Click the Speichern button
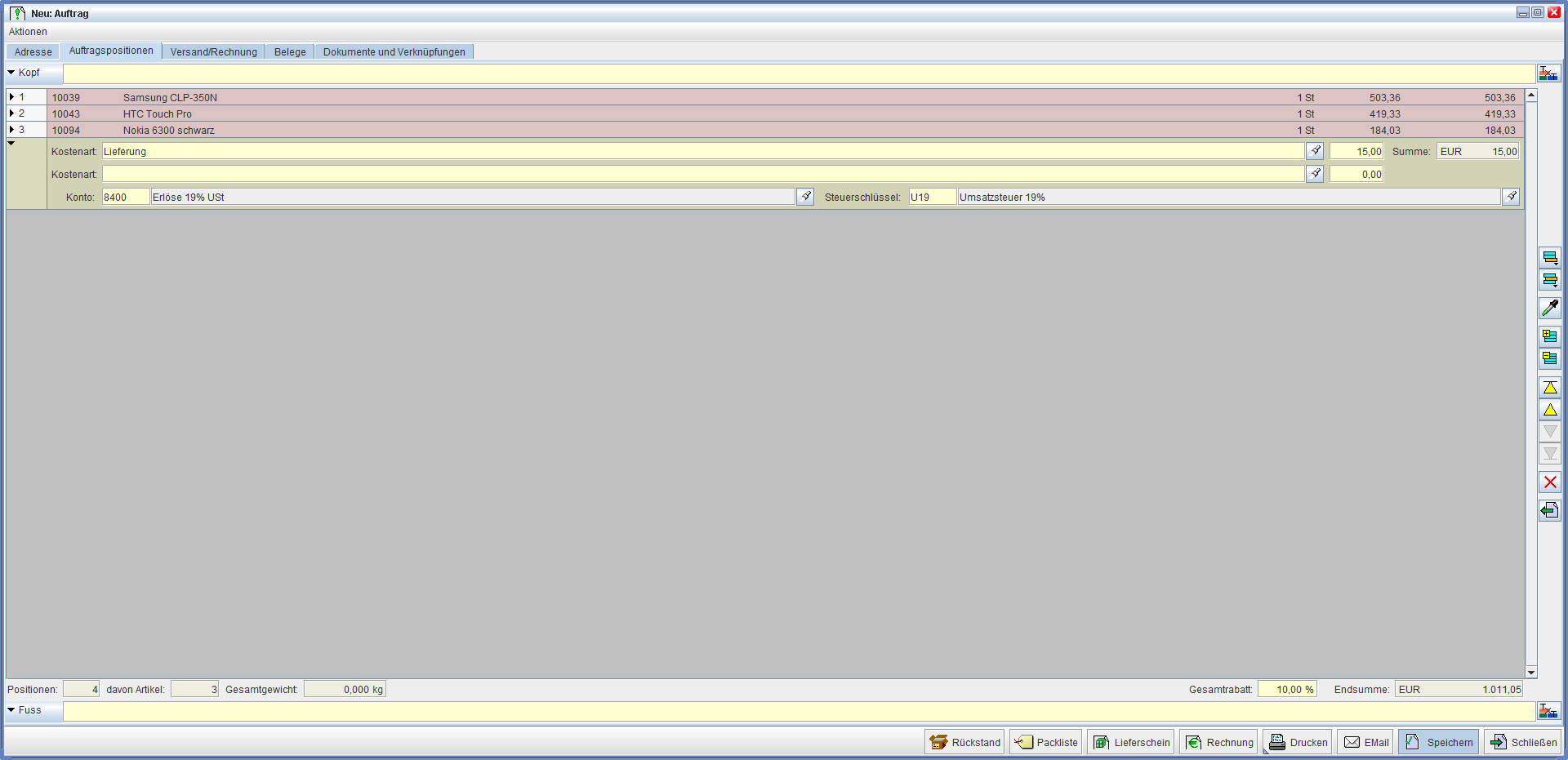1568x760 pixels. point(1438,742)
